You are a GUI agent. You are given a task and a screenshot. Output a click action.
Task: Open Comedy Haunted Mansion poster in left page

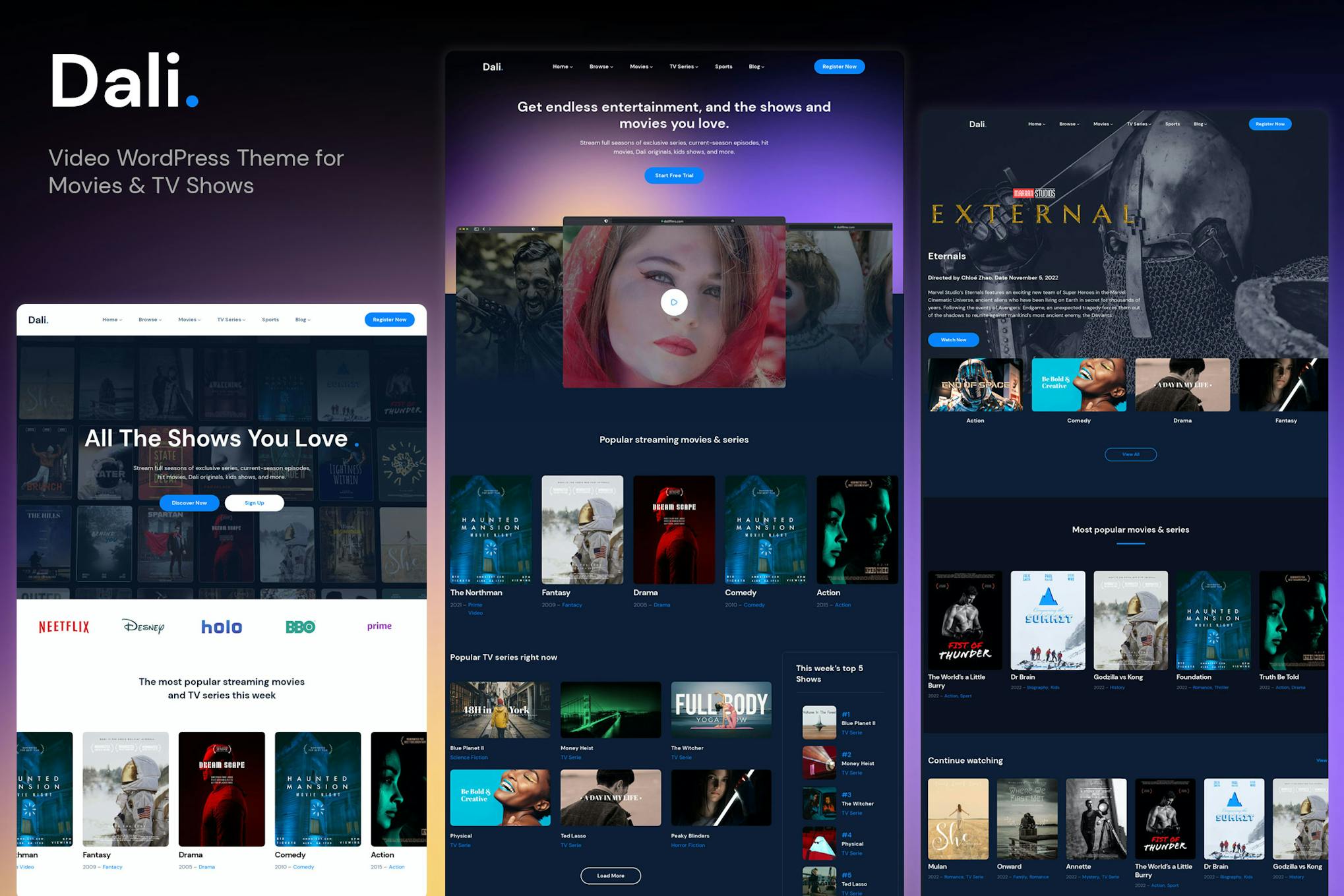click(x=318, y=789)
